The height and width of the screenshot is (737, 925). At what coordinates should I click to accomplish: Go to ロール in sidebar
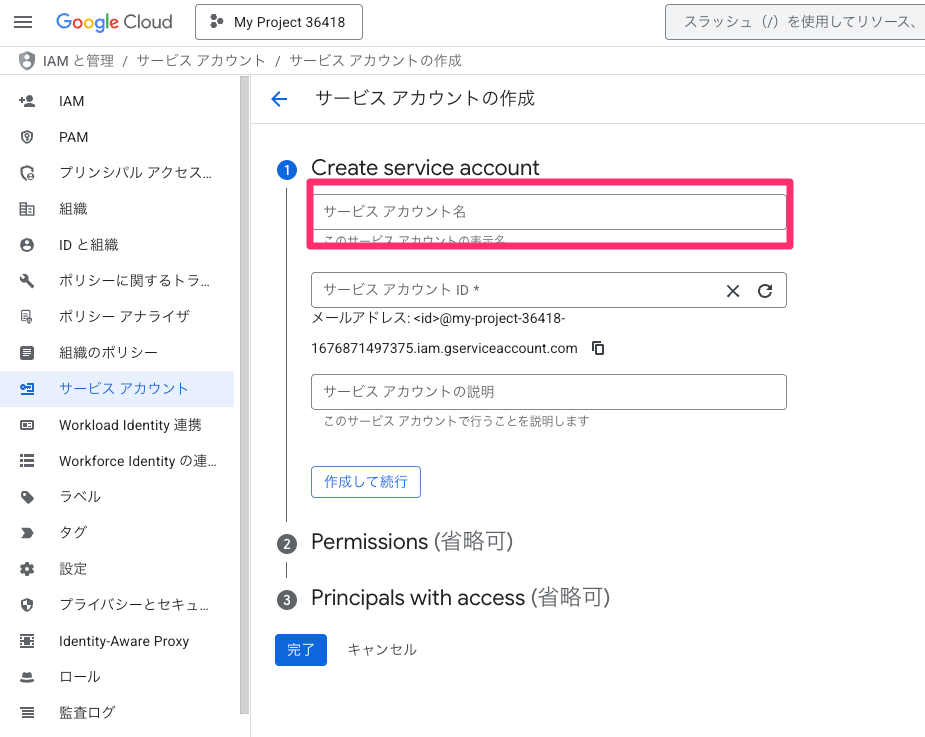tap(117, 677)
